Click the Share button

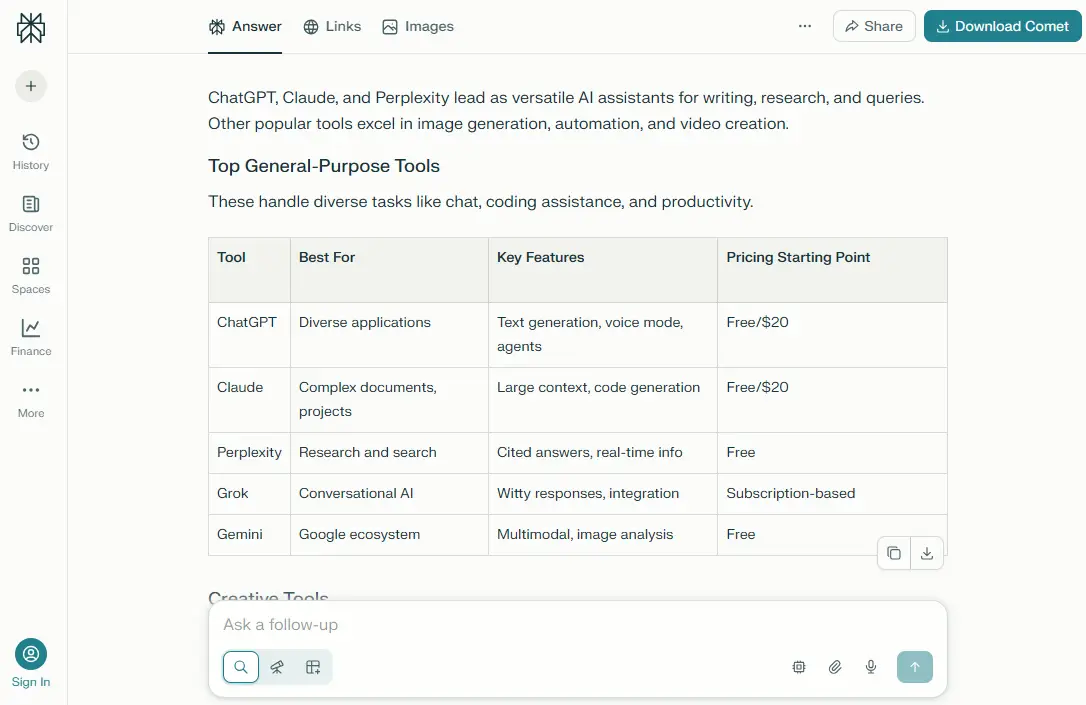tap(874, 27)
